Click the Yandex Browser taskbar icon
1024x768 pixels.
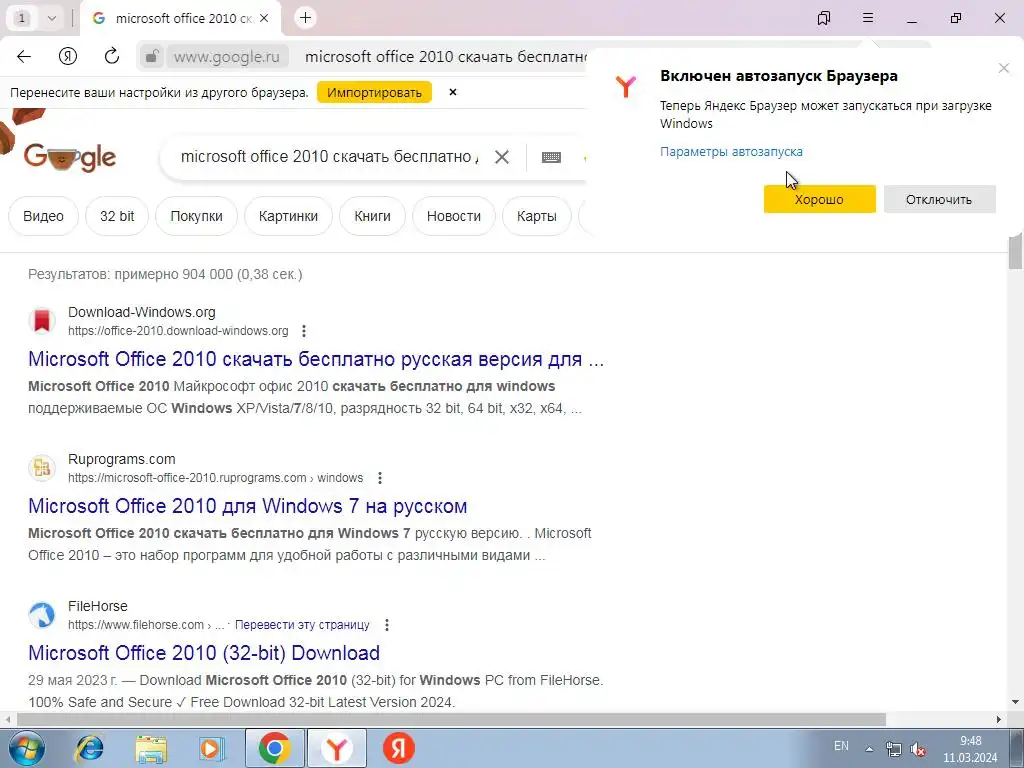(336, 748)
